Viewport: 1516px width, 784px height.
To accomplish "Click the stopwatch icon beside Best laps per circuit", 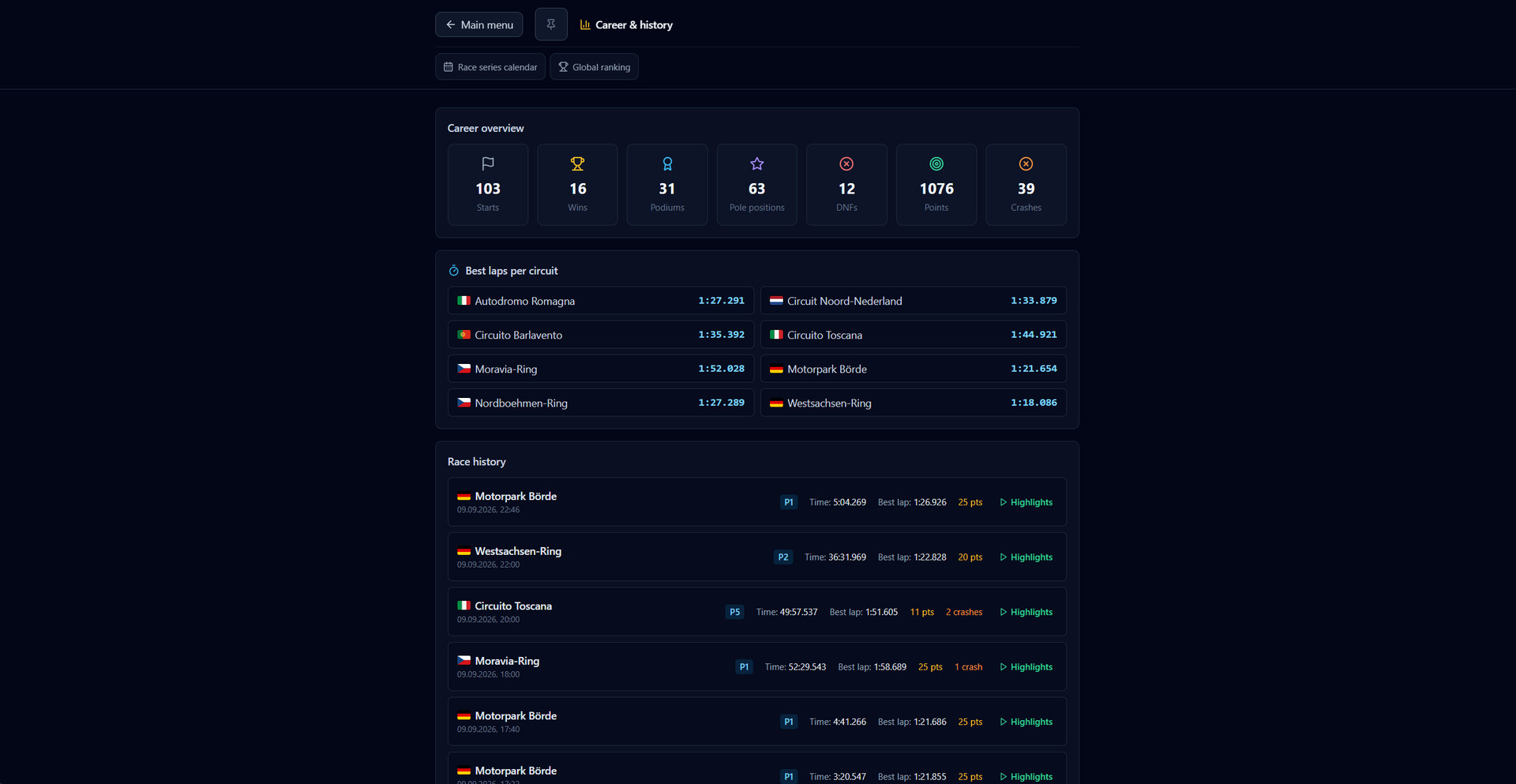I will coord(454,271).
